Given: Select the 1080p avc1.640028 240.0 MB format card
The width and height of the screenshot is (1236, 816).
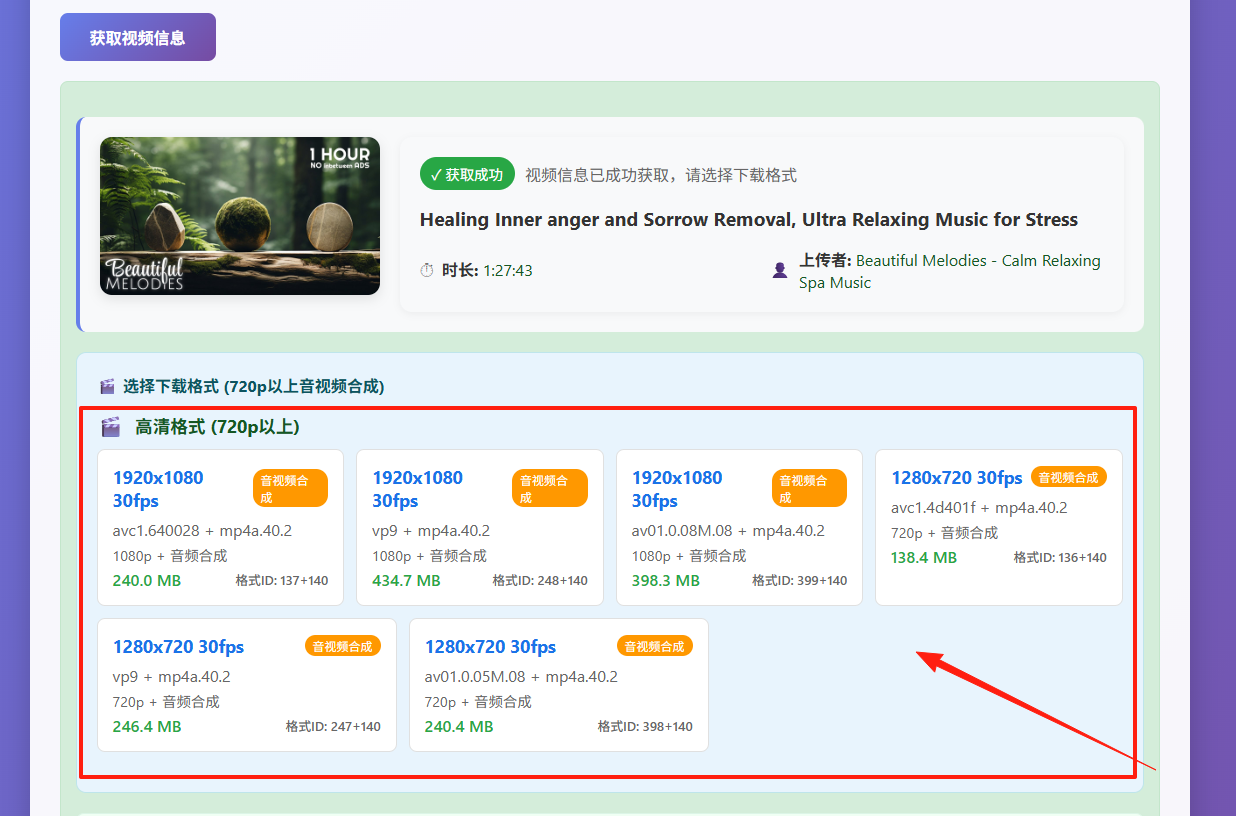Looking at the screenshot, I should coord(220,527).
